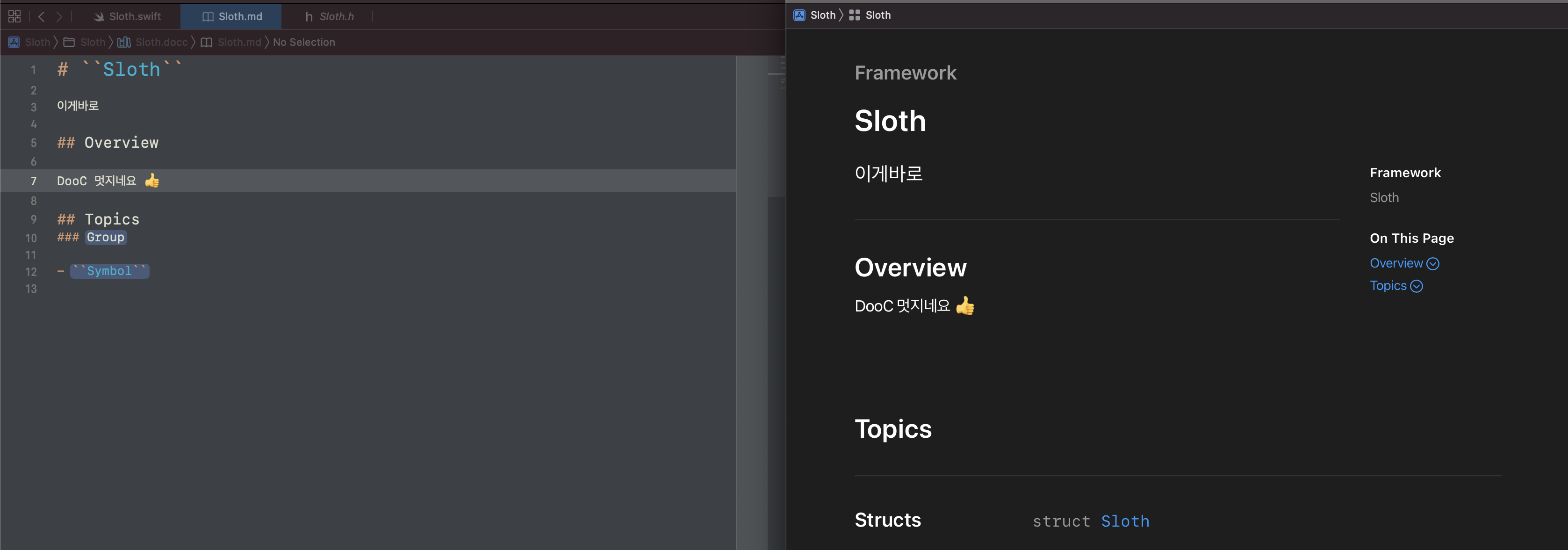This screenshot has height=550, width=1568.
Task: Click the Sloth app icon in preview breadcrumb
Action: coord(799,15)
